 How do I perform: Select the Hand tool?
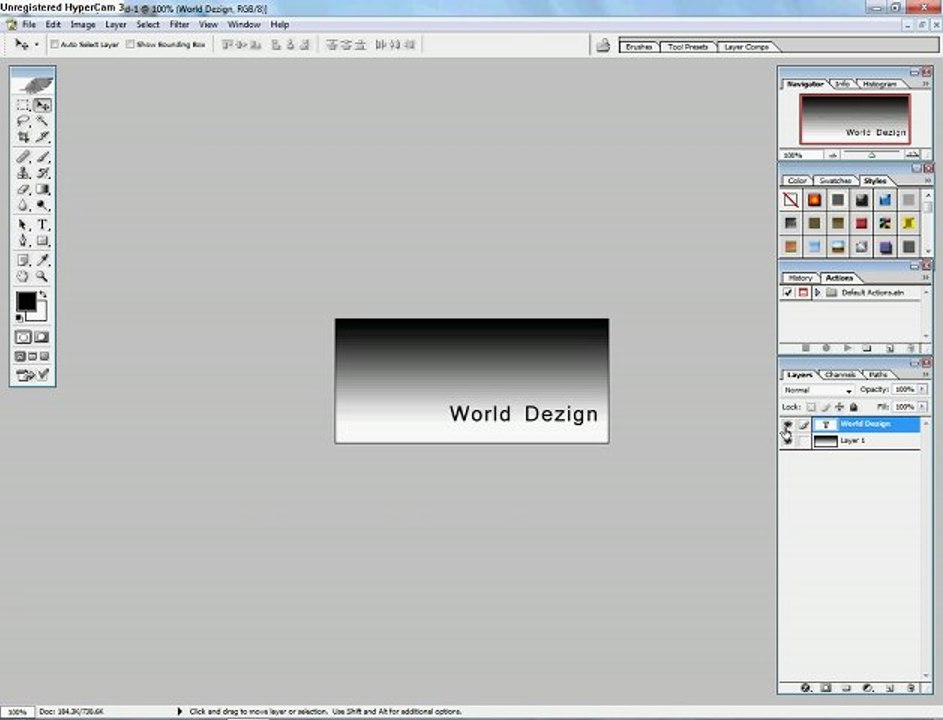[23, 277]
